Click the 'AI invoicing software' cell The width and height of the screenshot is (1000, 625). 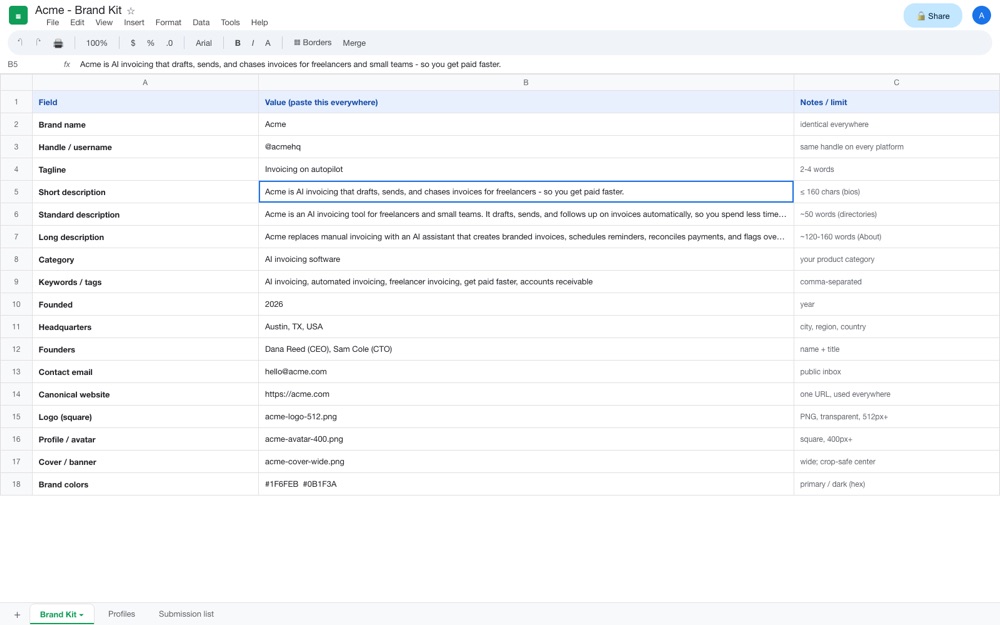coord(526,260)
